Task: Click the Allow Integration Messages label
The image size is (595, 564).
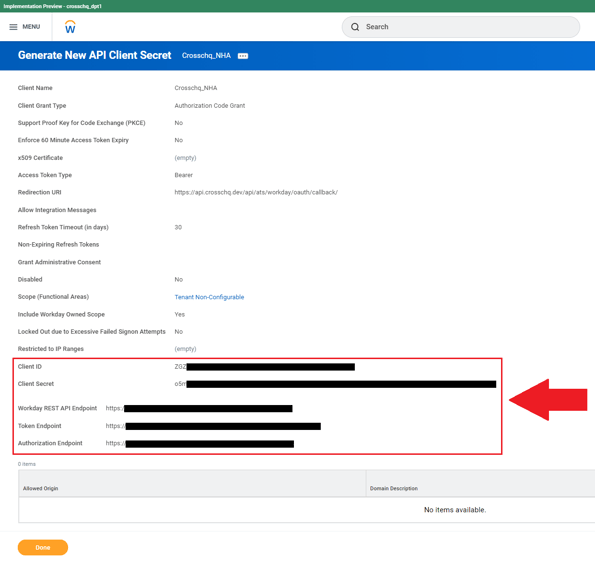Action: (57, 210)
